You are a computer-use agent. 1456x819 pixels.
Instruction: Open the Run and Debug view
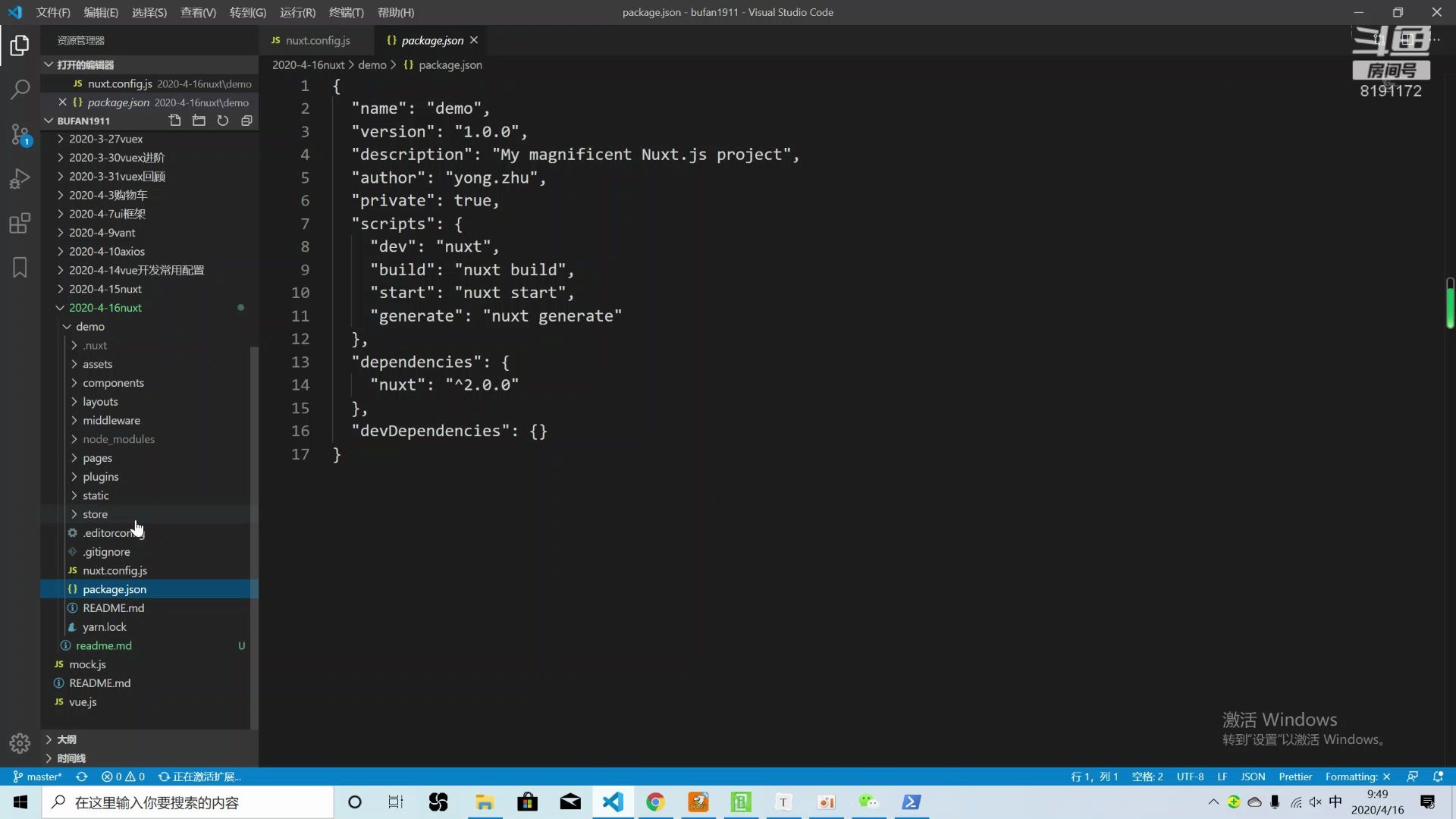pos(20,179)
